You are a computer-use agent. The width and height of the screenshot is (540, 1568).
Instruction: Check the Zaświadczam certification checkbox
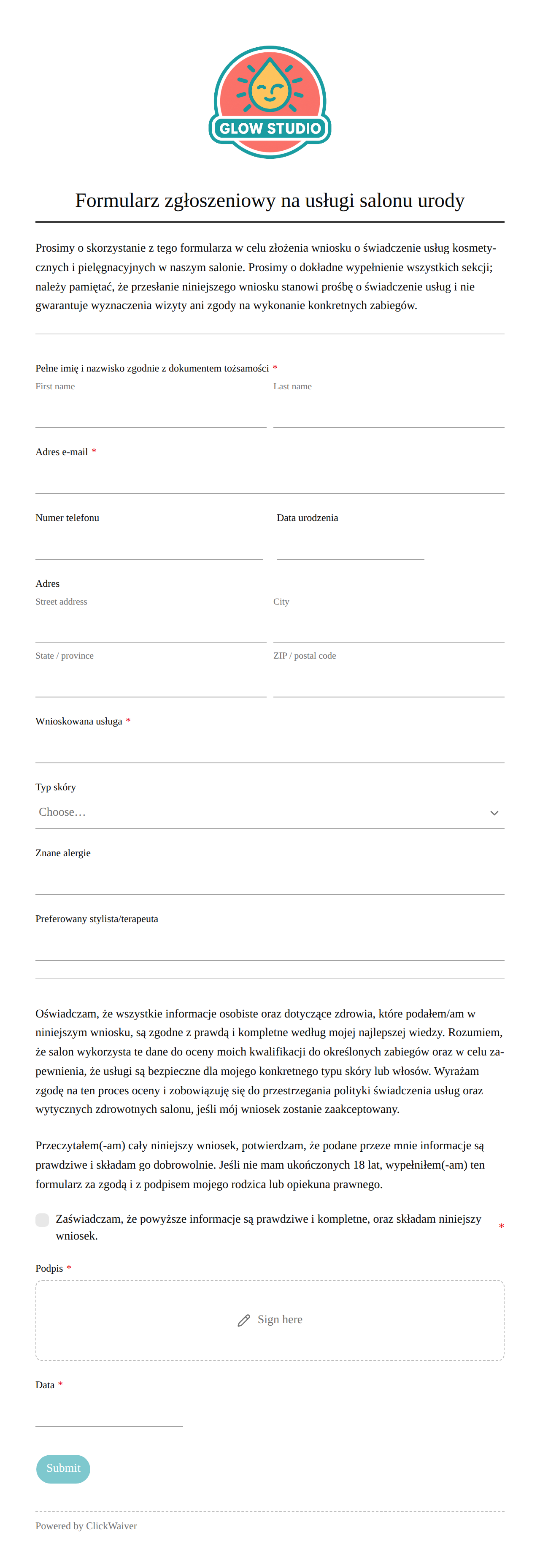pos(42,1220)
